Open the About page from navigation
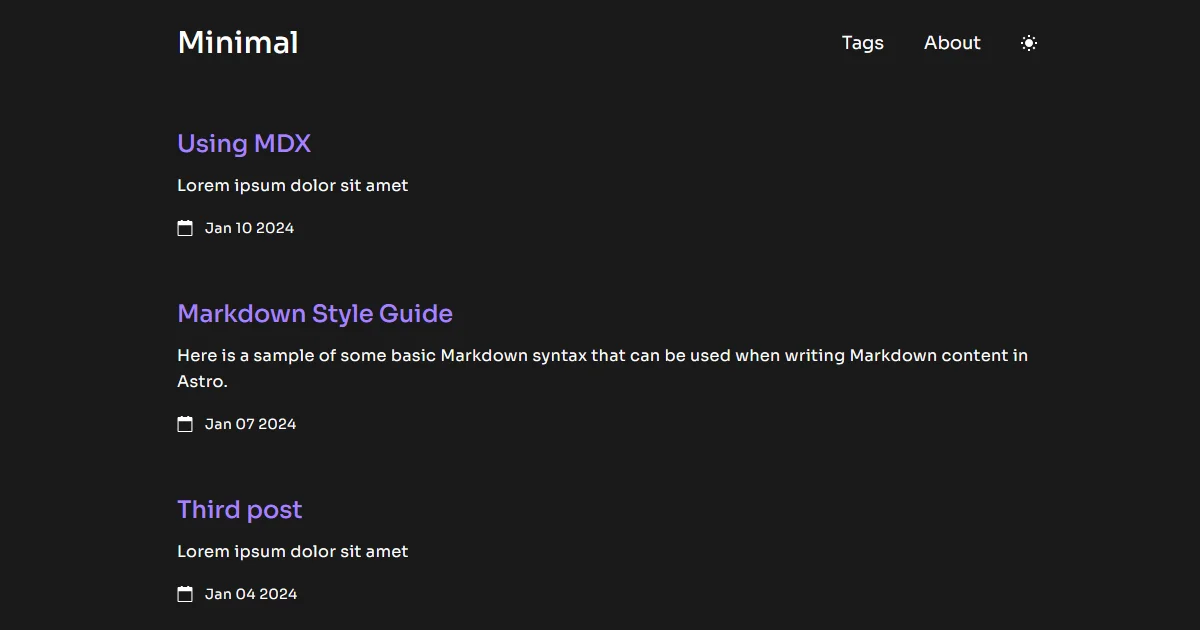 (x=952, y=43)
